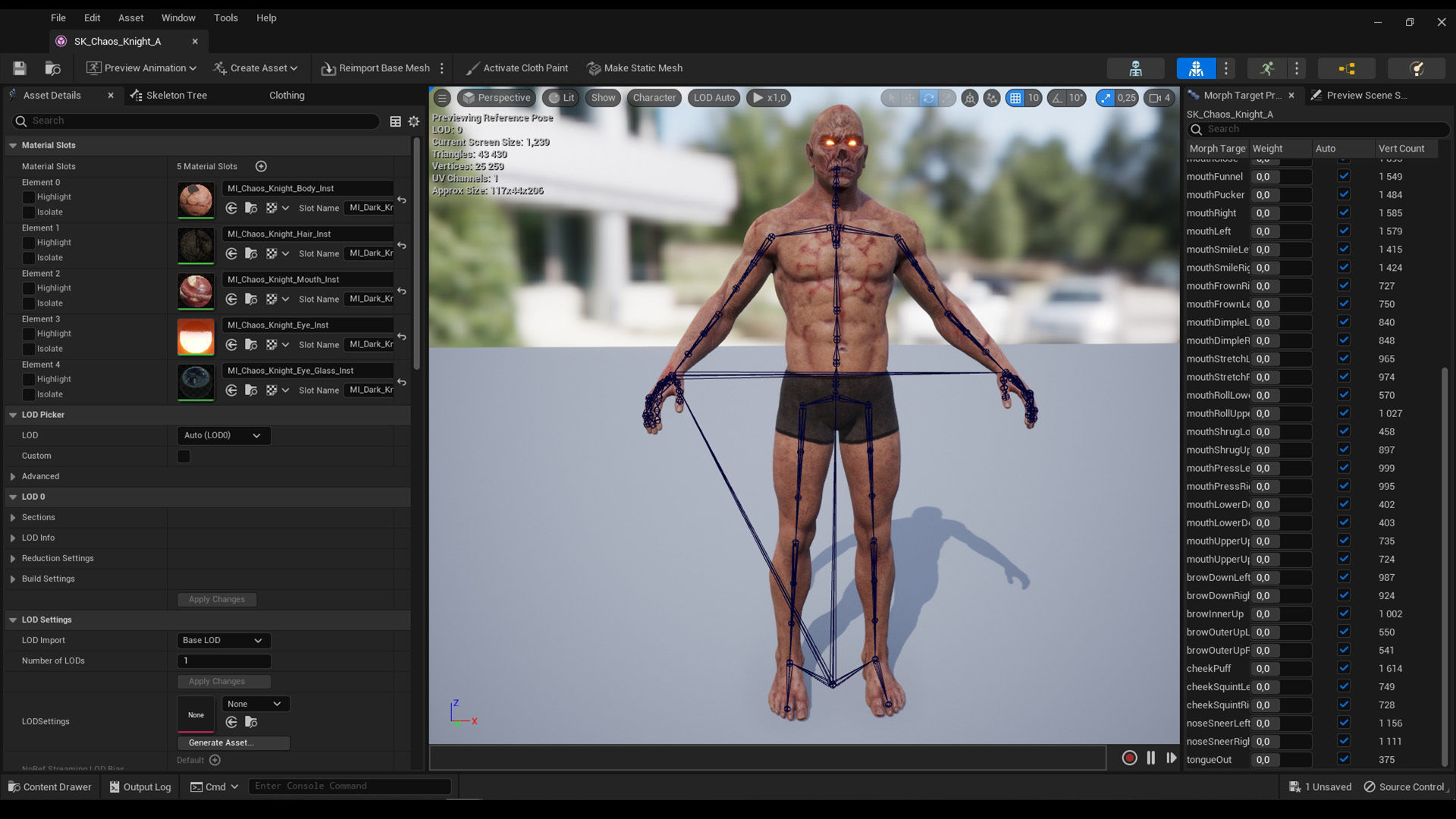This screenshot has width=1456, height=819.
Task: Enable Highlight checkbox for Element 0
Action: tap(29, 197)
